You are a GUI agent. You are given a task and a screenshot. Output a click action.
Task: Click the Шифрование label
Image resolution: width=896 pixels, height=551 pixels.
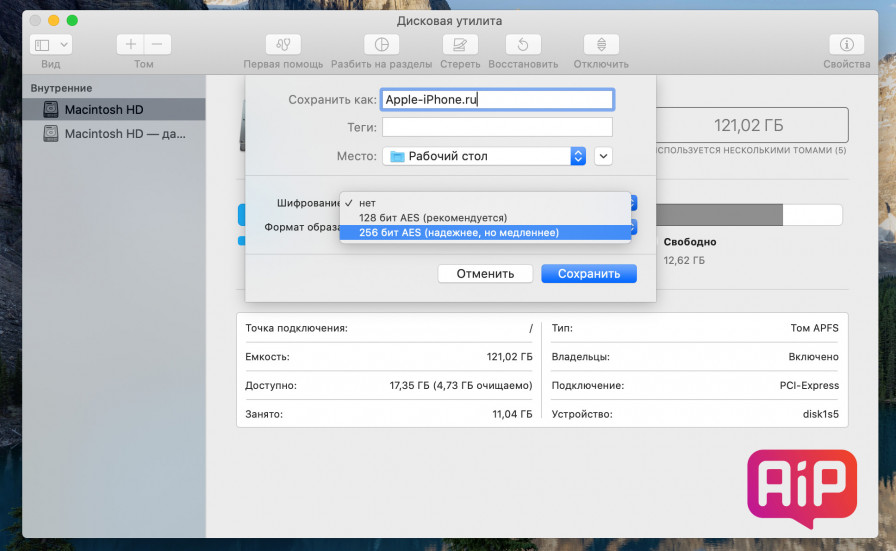pos(309,203)
